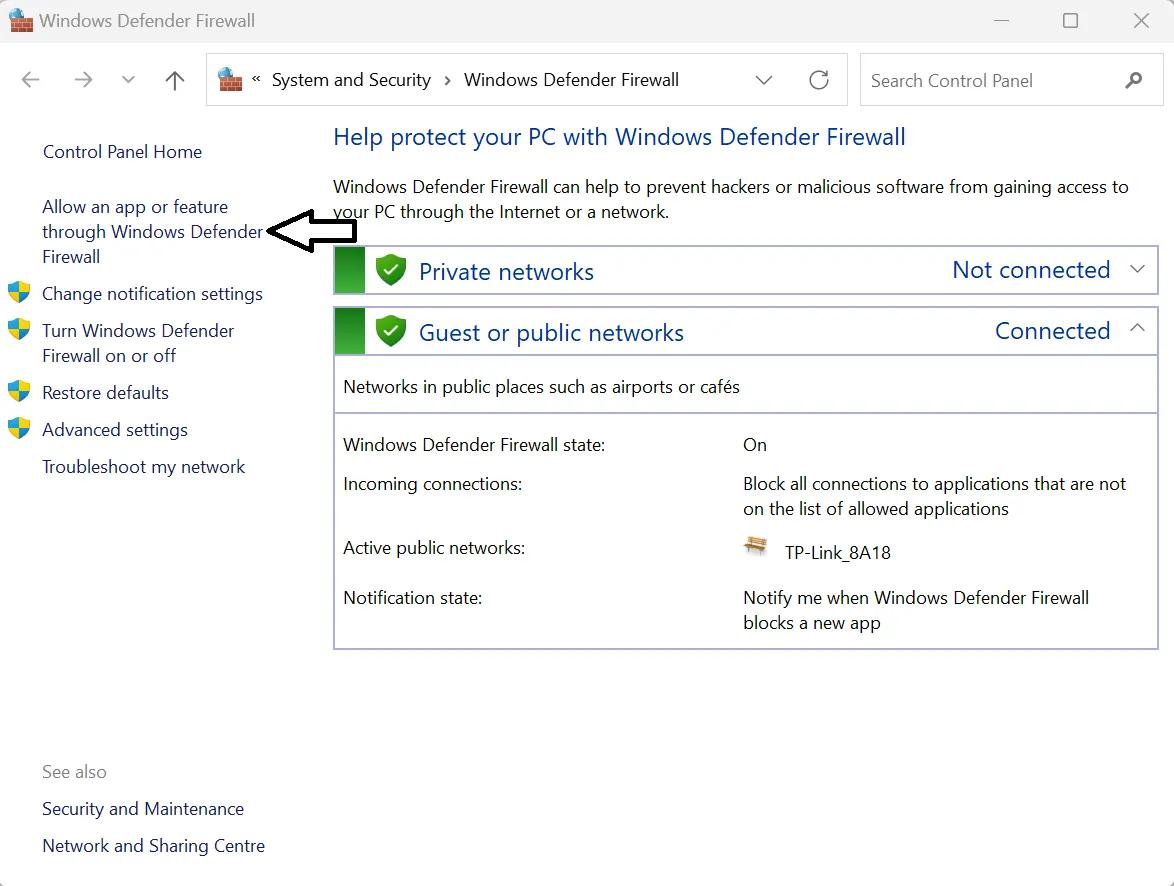Click the Forward navigation arrow

pyautogui.click(x=83, y=80)
